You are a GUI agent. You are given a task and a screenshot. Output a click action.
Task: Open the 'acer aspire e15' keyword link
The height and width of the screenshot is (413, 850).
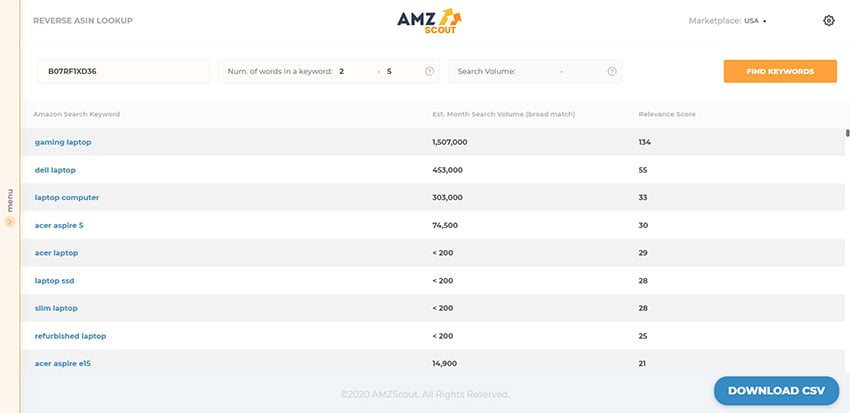click(62, 364)
